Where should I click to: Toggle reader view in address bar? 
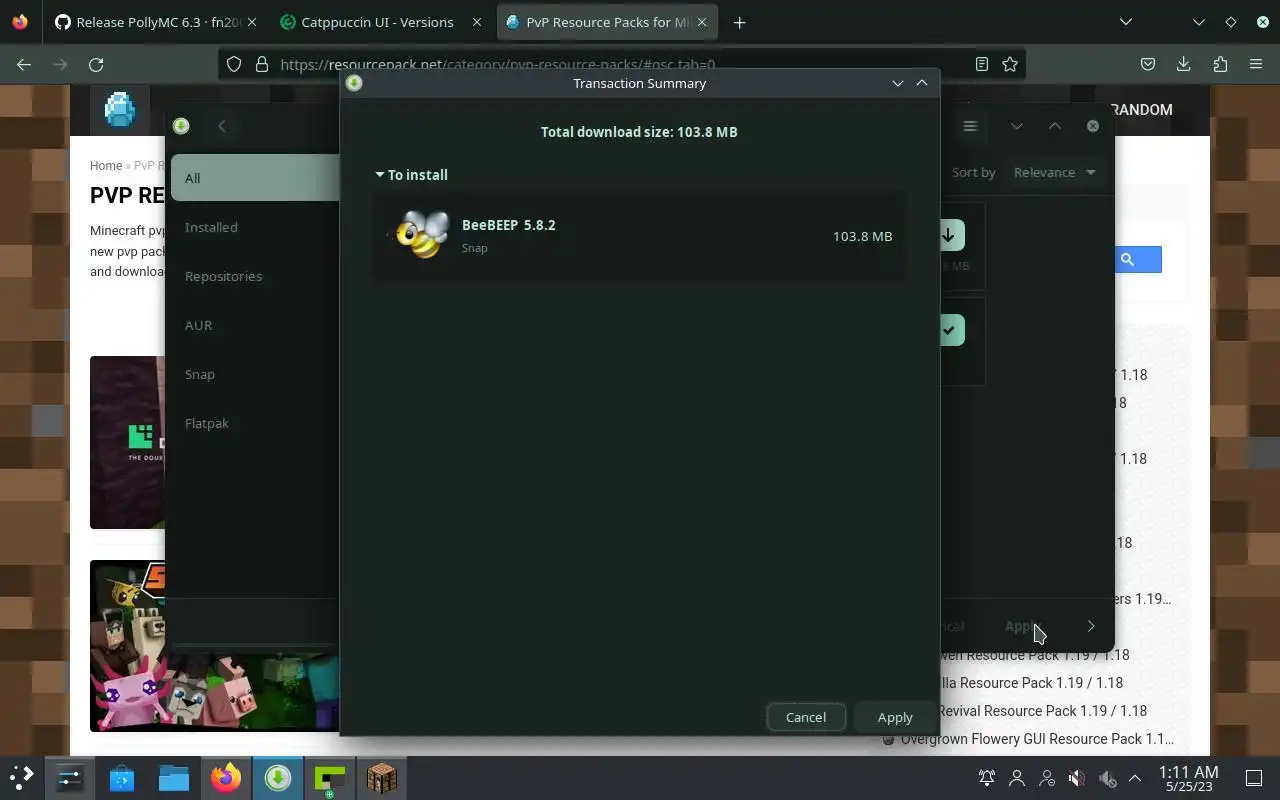[982, 64]
